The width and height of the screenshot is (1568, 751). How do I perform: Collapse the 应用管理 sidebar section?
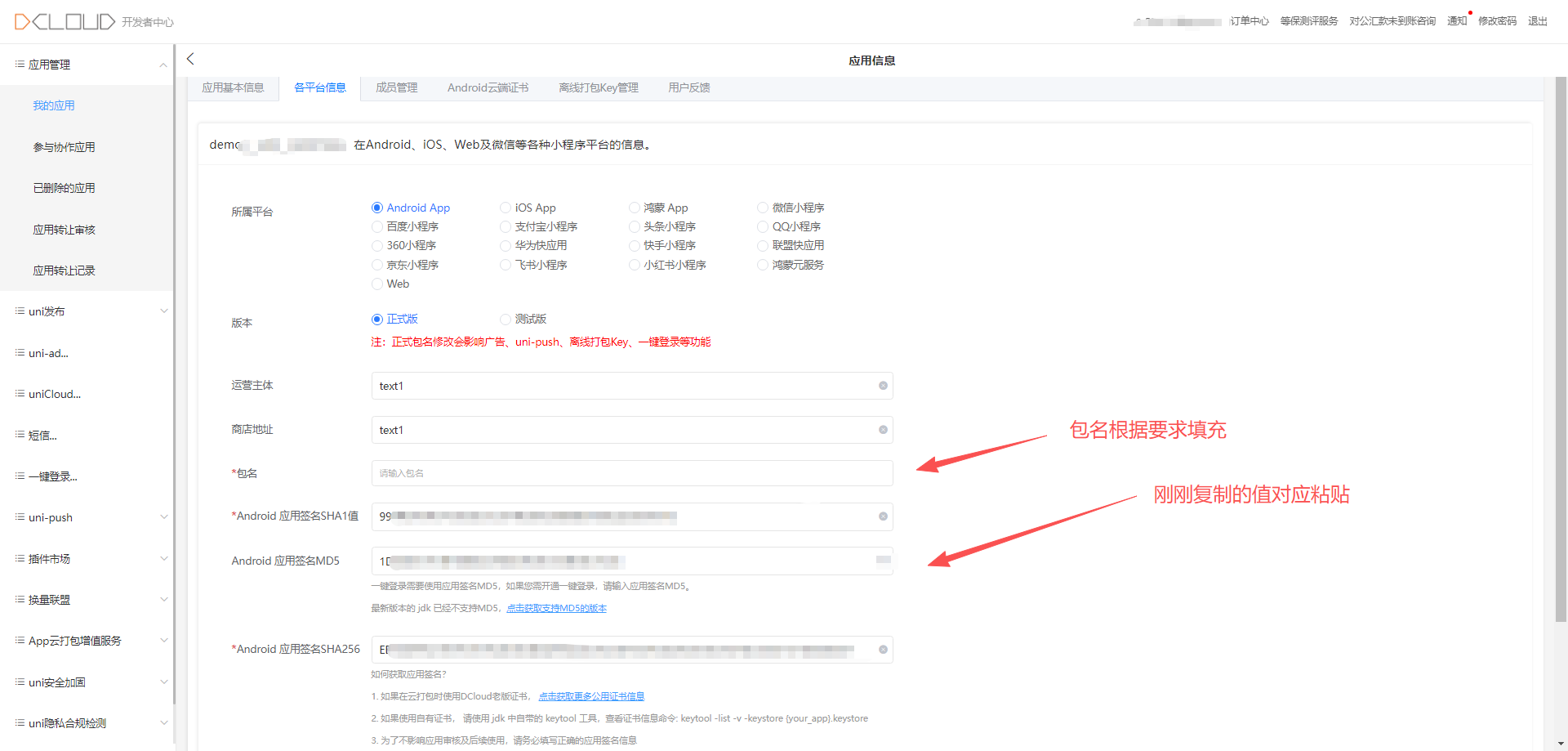pos(163,65)
